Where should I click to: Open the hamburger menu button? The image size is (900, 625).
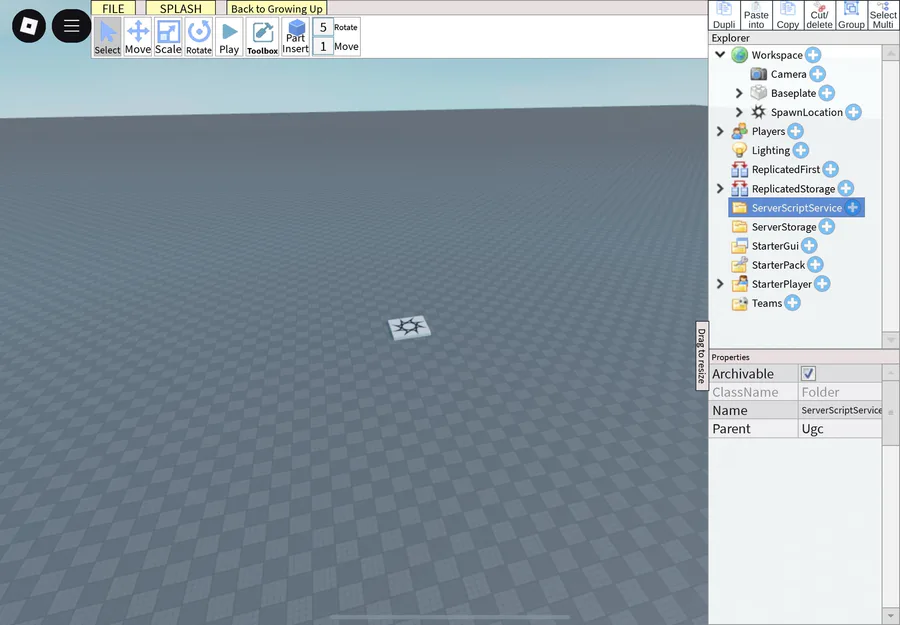point(71,26)
